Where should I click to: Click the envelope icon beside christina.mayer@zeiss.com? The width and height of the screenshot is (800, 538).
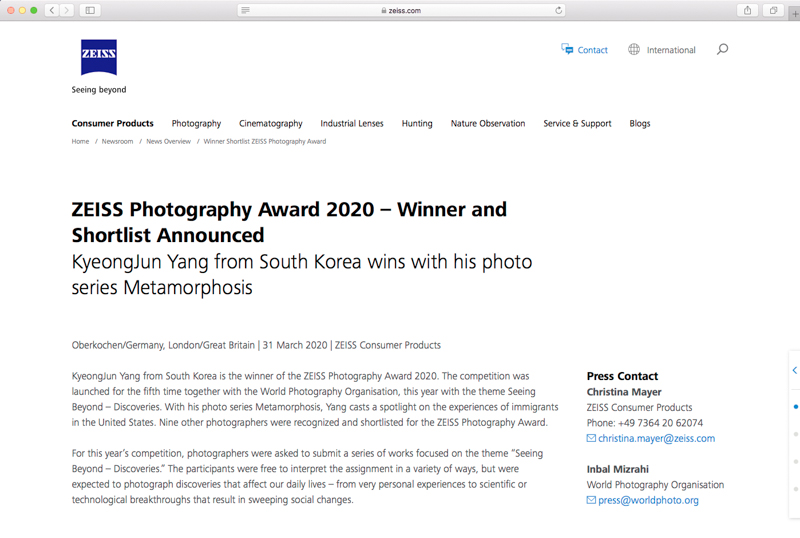point(591,438)
